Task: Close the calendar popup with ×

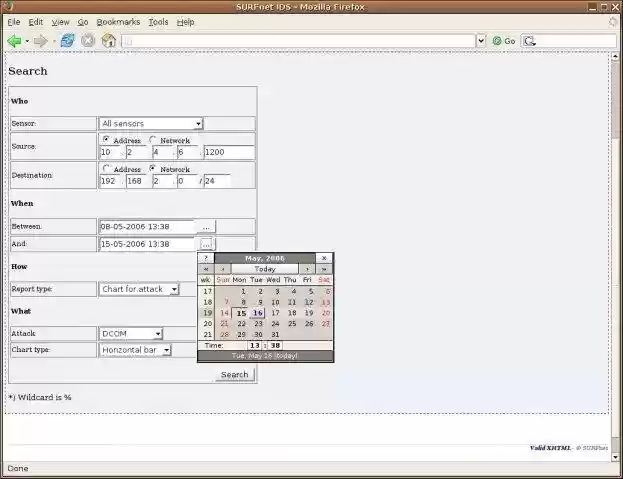Action: pos(324,258)
